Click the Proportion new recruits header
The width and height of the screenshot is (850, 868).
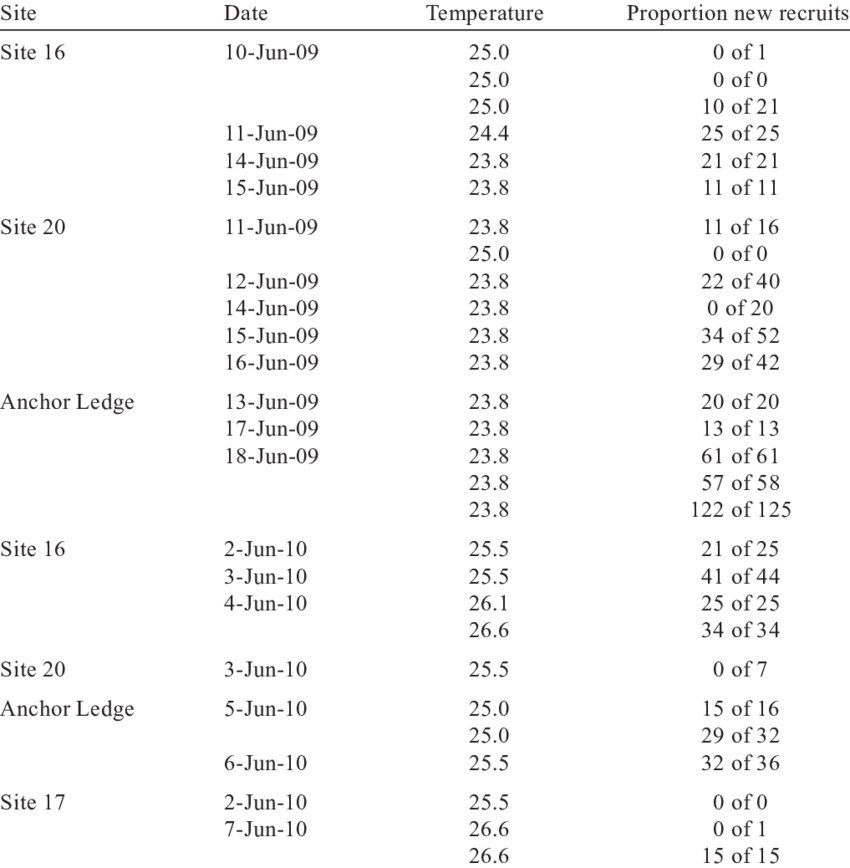click(x=737, y=14)
